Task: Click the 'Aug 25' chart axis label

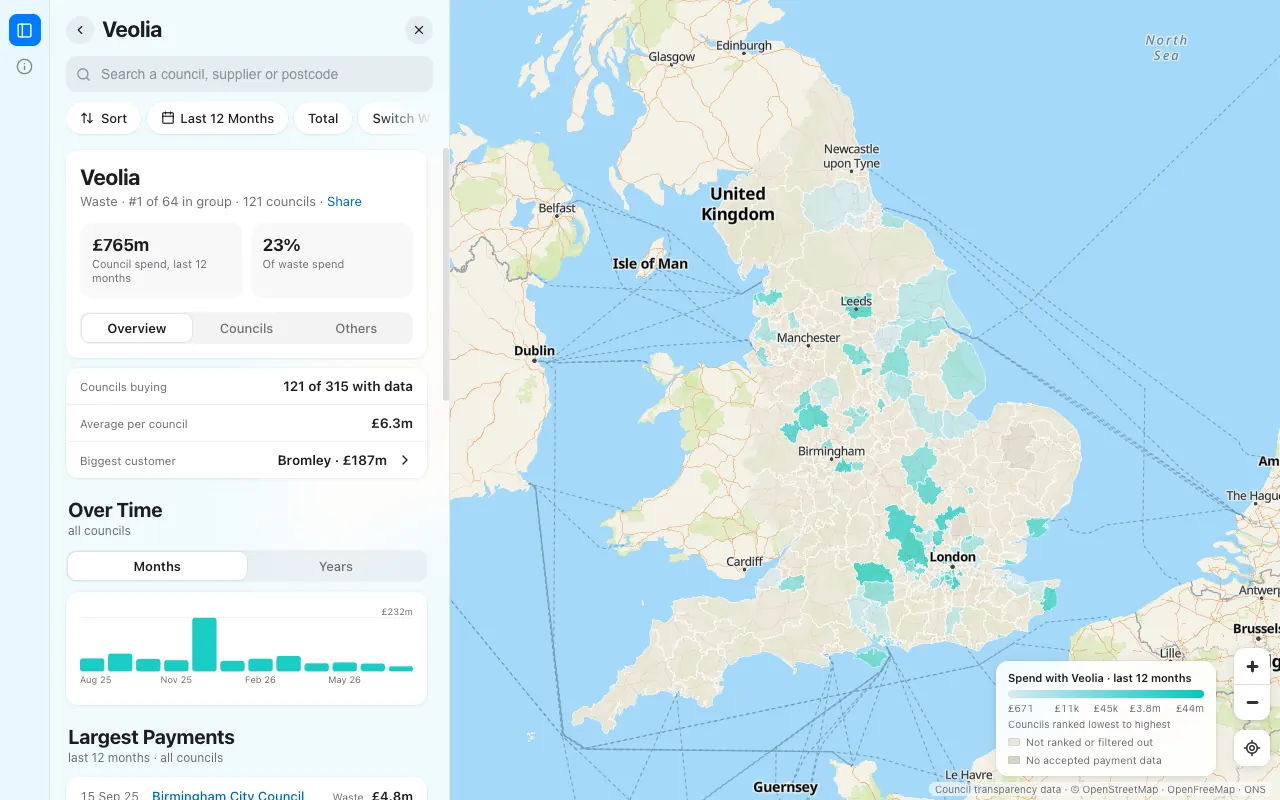Action: [95, 680]
